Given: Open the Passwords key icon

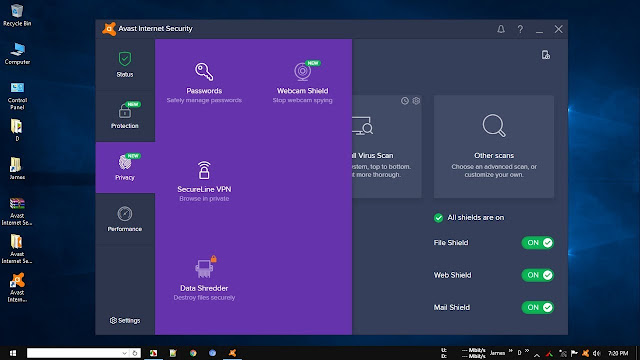Looking at the screenshot, I should point(204,72).
